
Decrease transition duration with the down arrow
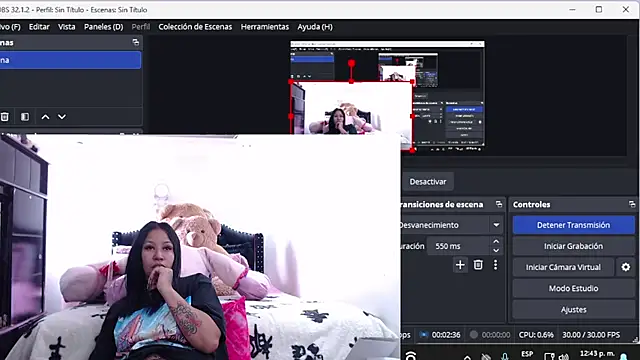tap(496, 251)
